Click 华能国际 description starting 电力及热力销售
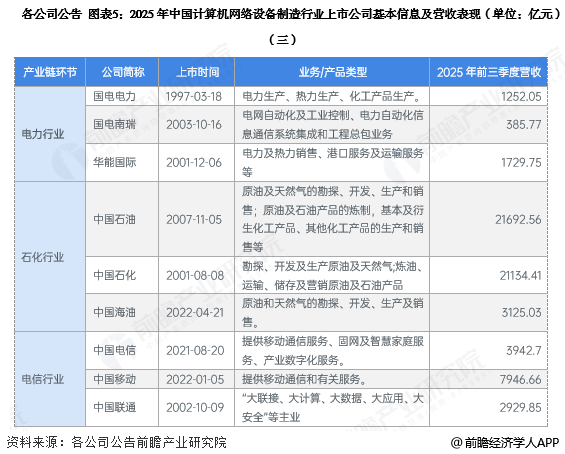 click(333, 163)
